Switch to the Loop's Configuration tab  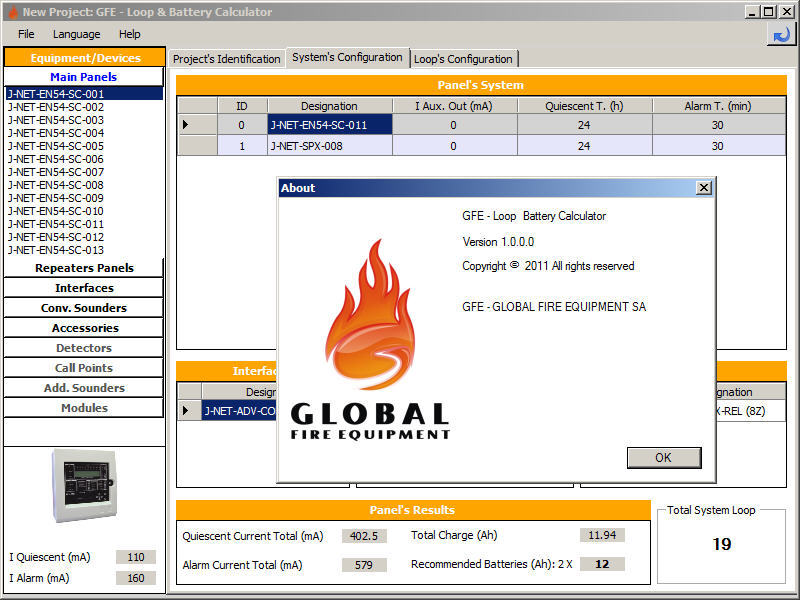[464, 58]
